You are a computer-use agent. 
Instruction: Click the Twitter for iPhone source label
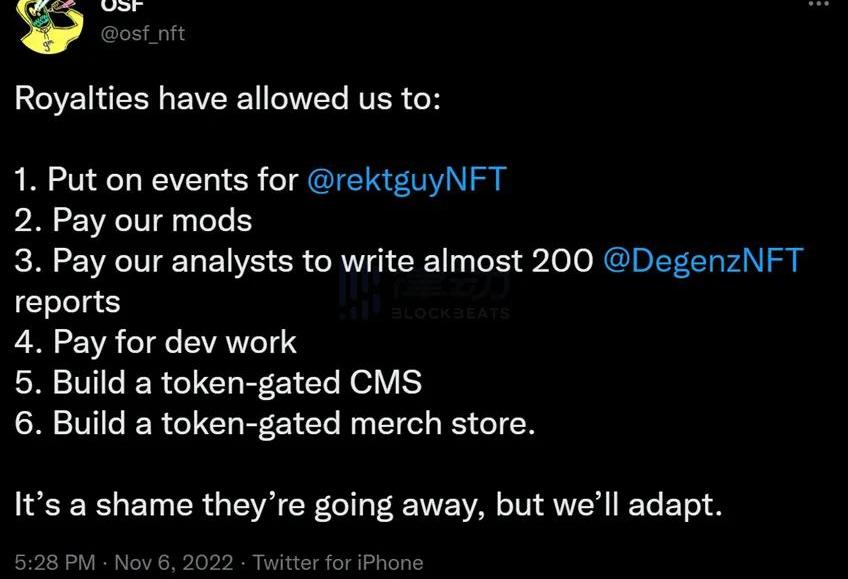pyautogui.click(x=338, y=562)
